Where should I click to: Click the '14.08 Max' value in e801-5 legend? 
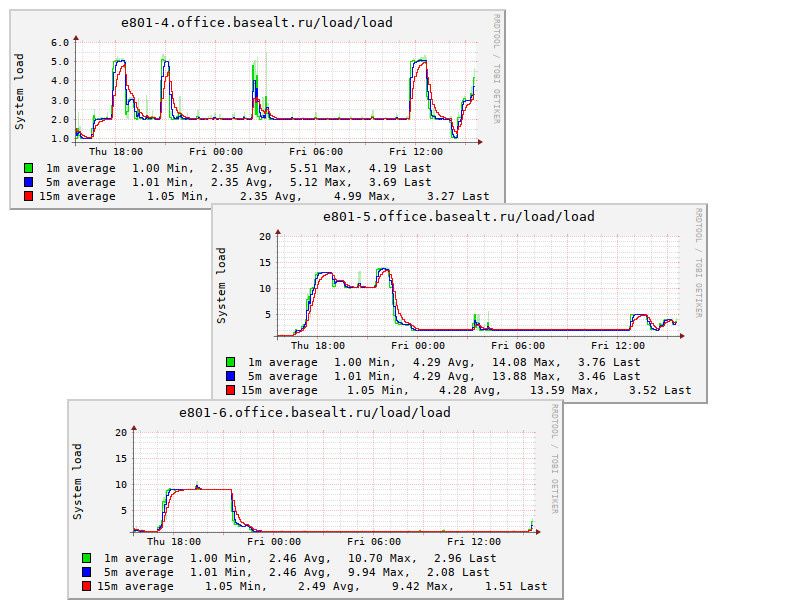coord(526,362)
